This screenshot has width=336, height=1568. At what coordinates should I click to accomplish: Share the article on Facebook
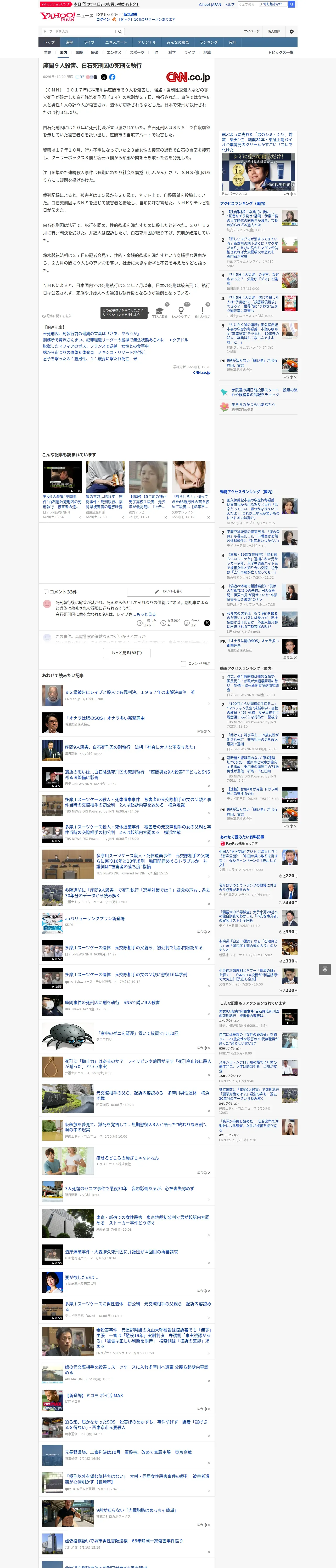112,77
